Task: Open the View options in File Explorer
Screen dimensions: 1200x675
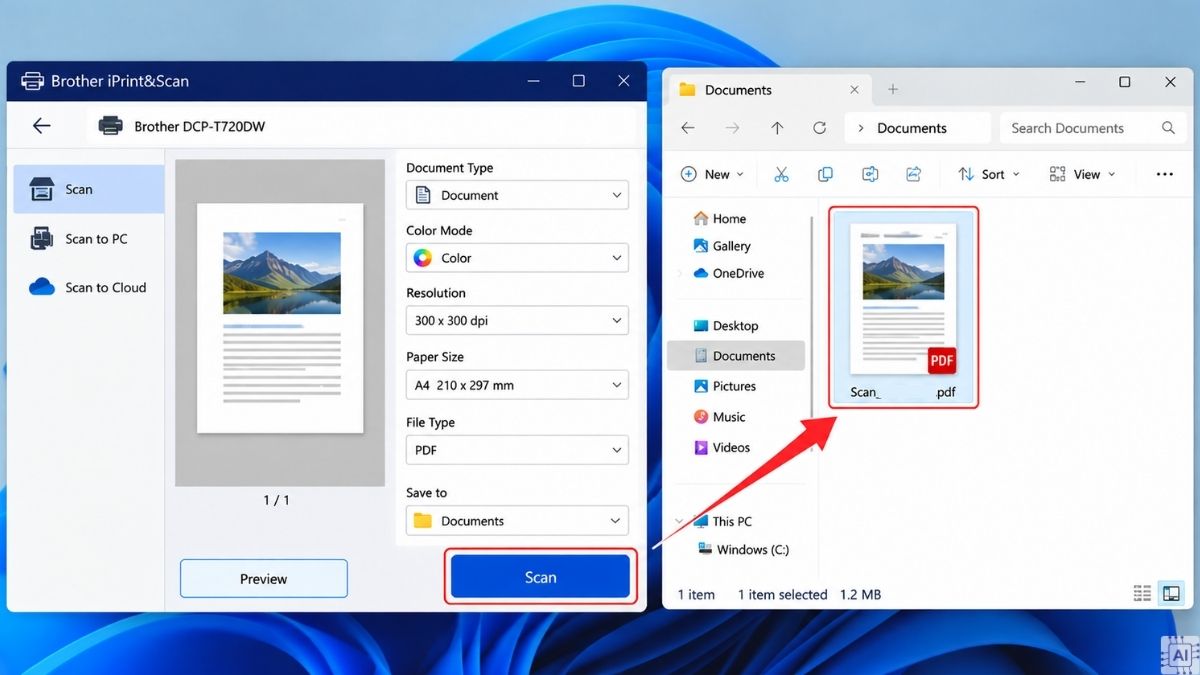Action: (1082, 174)
